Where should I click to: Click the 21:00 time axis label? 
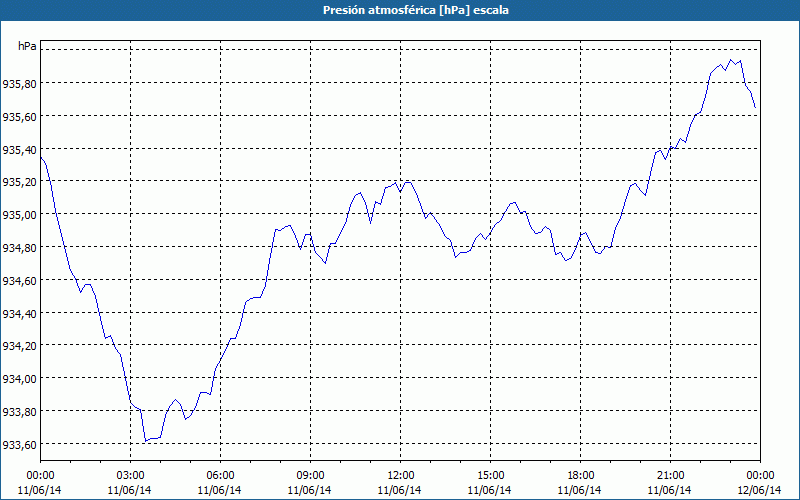pos(670,476)
